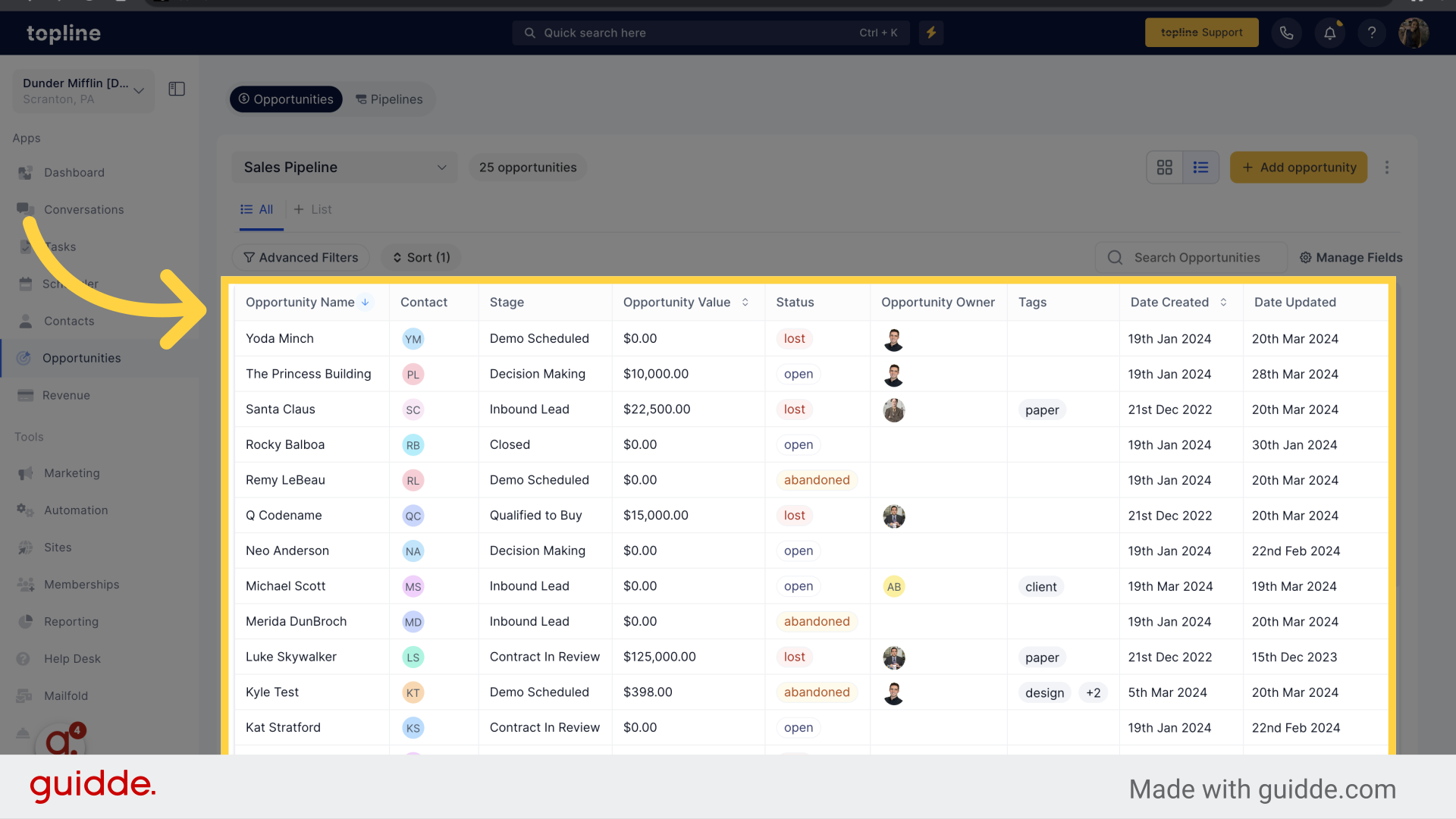Click the topline Support button

coord(1201,33)
